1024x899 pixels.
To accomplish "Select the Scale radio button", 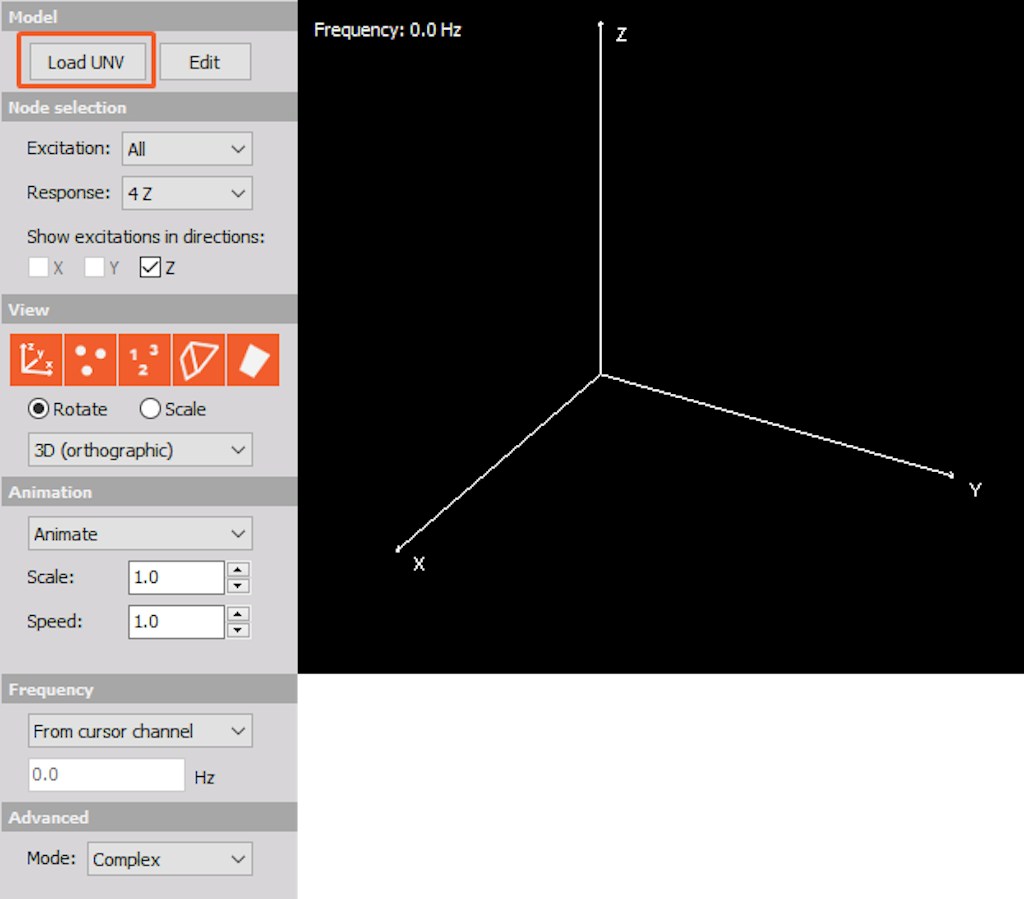I will point(150,409).
